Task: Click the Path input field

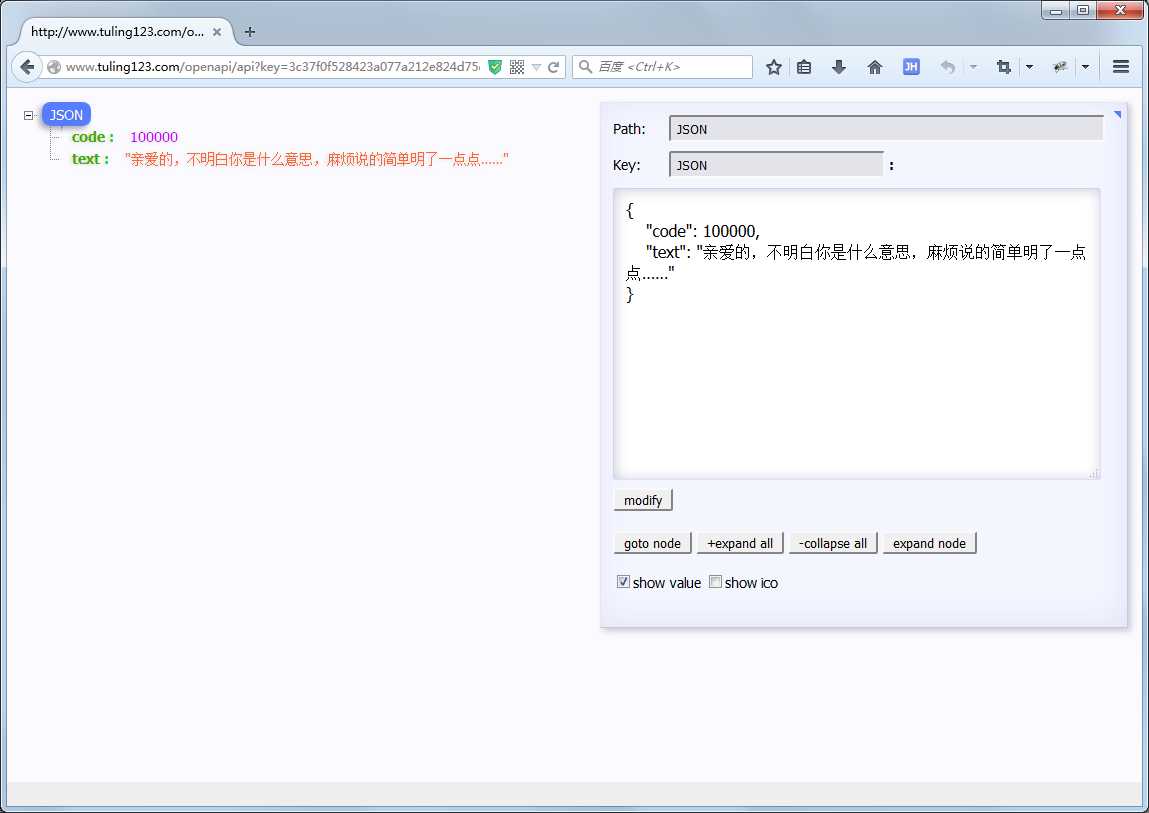Action: pos(886,128)
